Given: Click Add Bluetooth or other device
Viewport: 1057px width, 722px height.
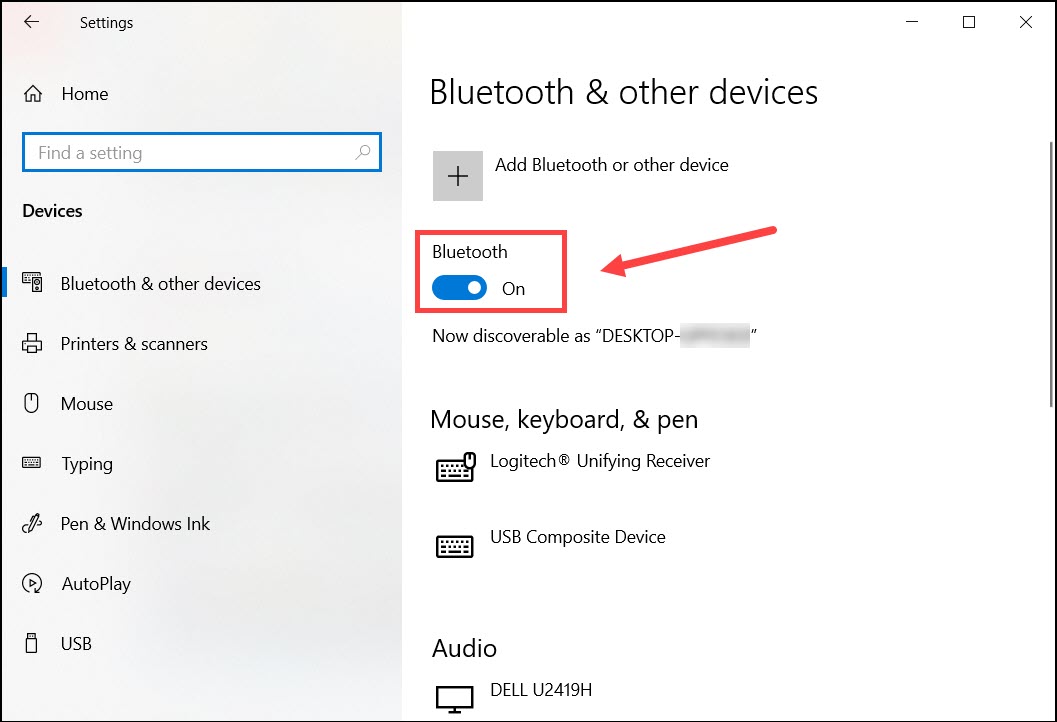Looking at the screenshot, I should coord(611,165).
